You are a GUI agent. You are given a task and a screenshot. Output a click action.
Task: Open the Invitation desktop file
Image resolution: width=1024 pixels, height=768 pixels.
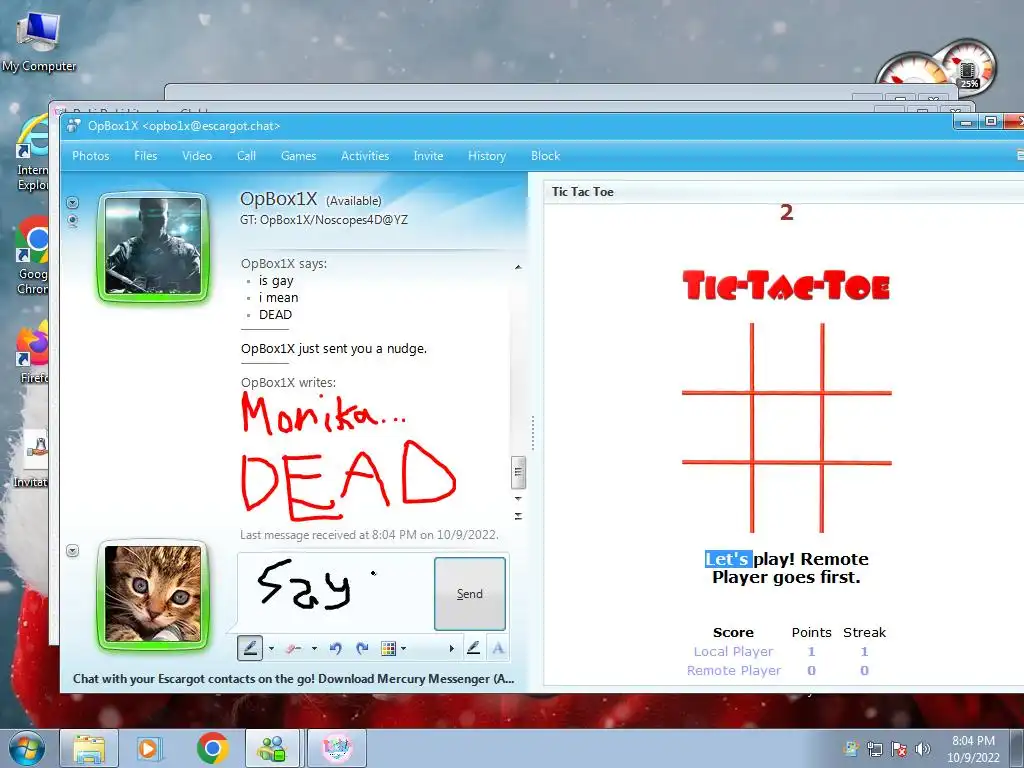[x=31, y=459]
